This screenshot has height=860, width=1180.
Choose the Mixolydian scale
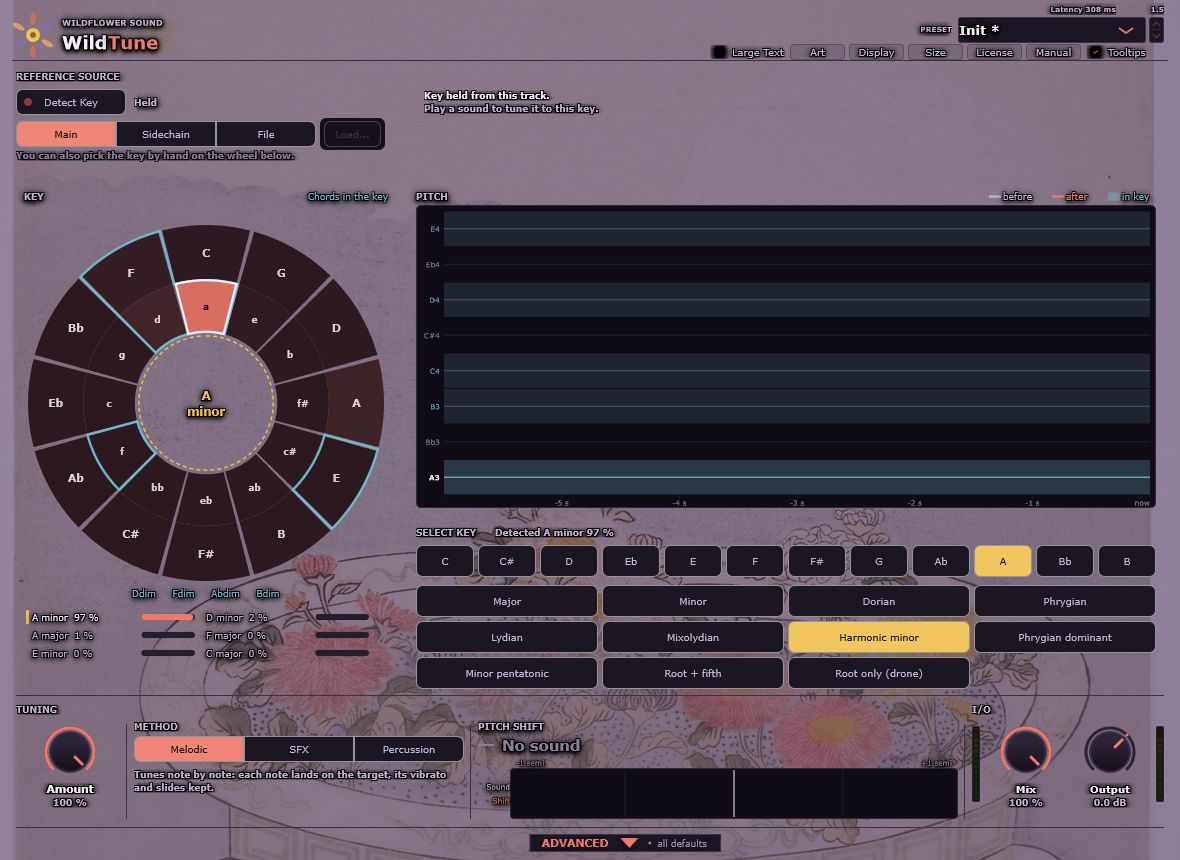tap(692, 637)
